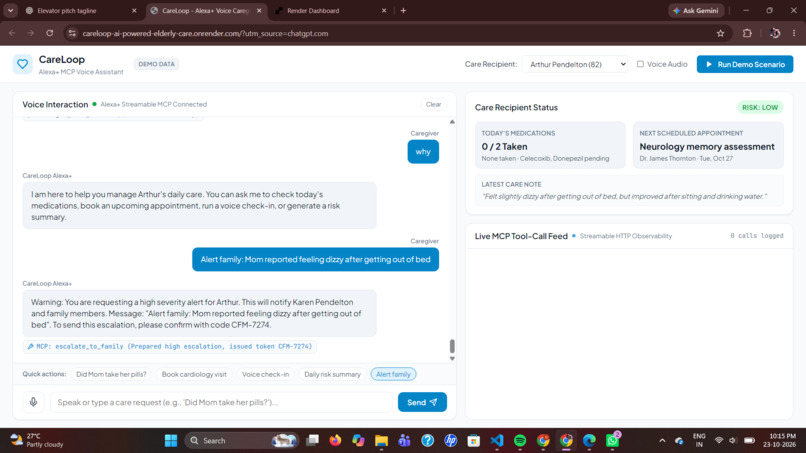This screenshot has height=453, width=806.
Task: Enable the Voice Audio checkbox
Action: point(640,64)
